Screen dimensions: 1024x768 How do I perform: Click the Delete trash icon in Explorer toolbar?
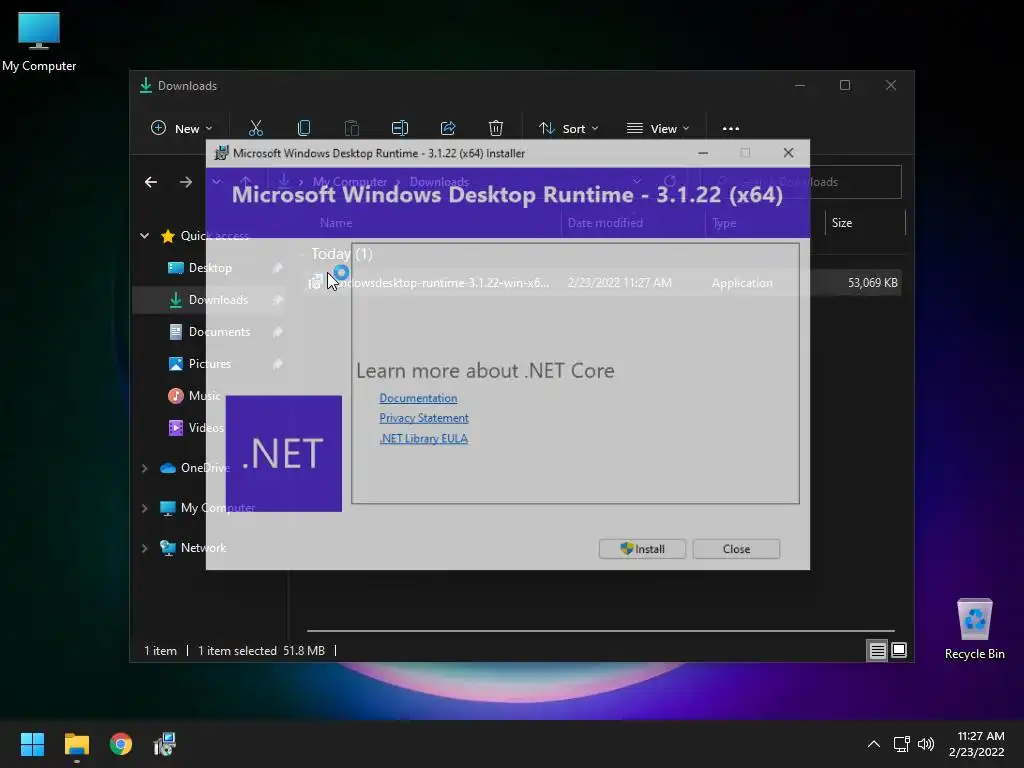click(496, 129)
